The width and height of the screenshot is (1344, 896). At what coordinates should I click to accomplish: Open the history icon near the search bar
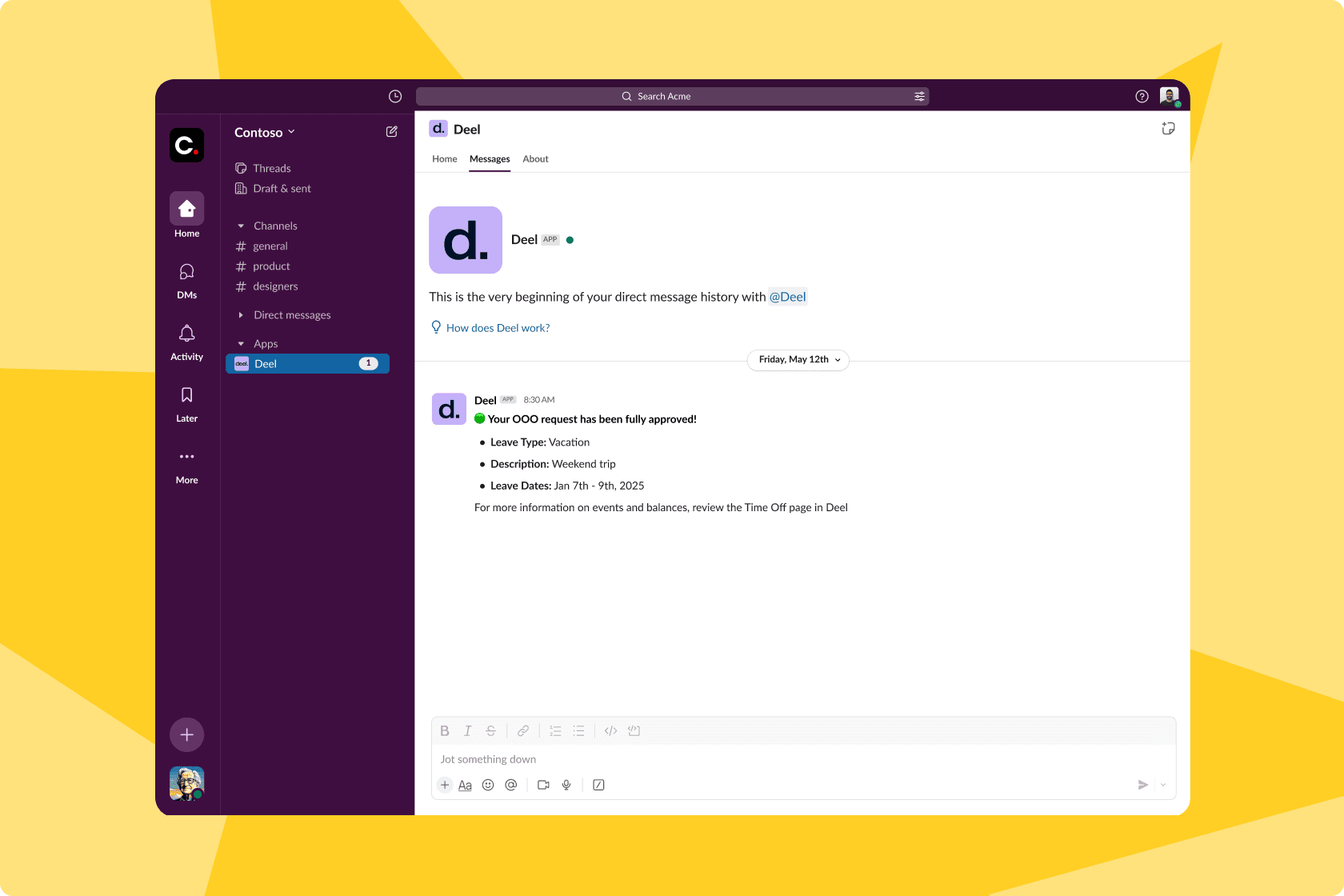[394, 96]
